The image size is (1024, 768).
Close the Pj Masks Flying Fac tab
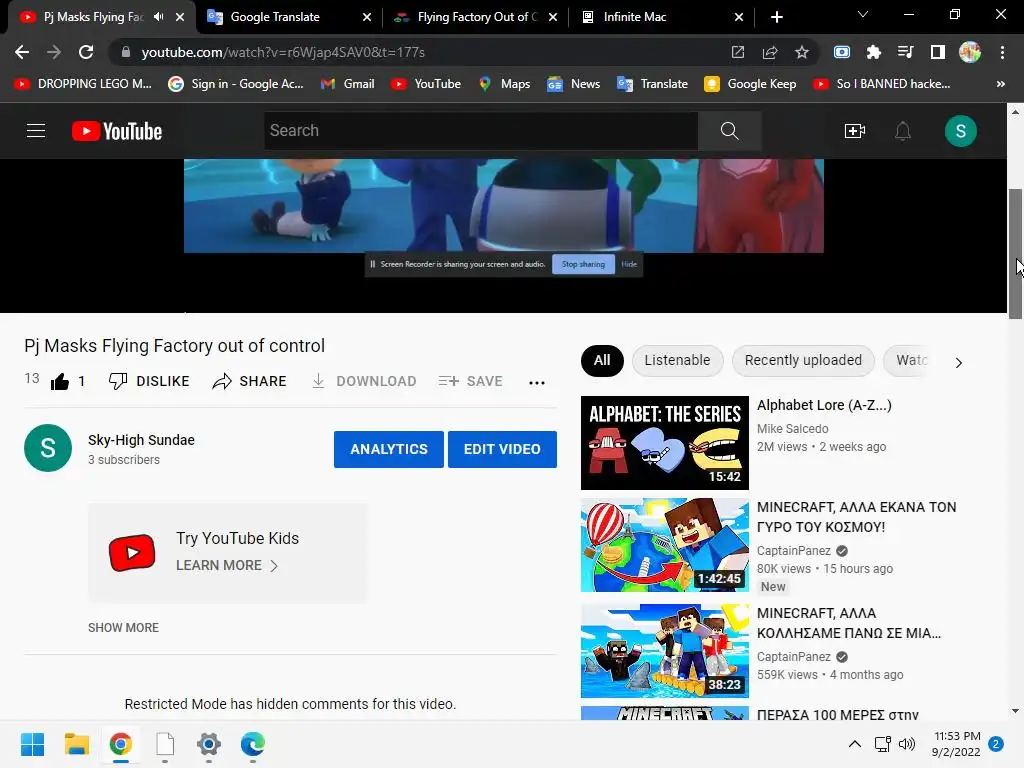click(x=180, y=17)
